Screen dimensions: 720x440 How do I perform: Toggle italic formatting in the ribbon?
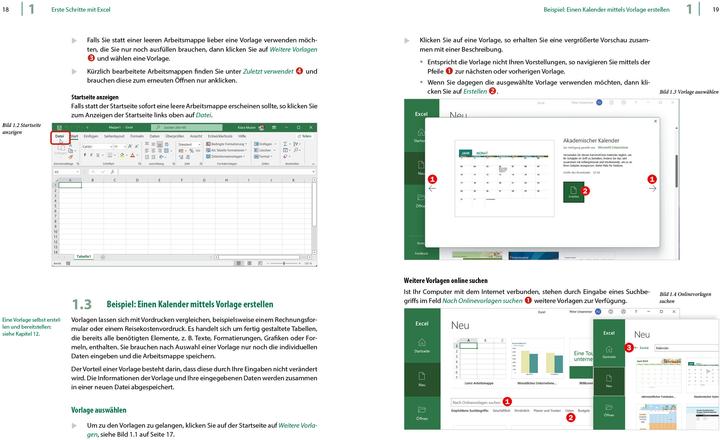click(x=91, y=155)
